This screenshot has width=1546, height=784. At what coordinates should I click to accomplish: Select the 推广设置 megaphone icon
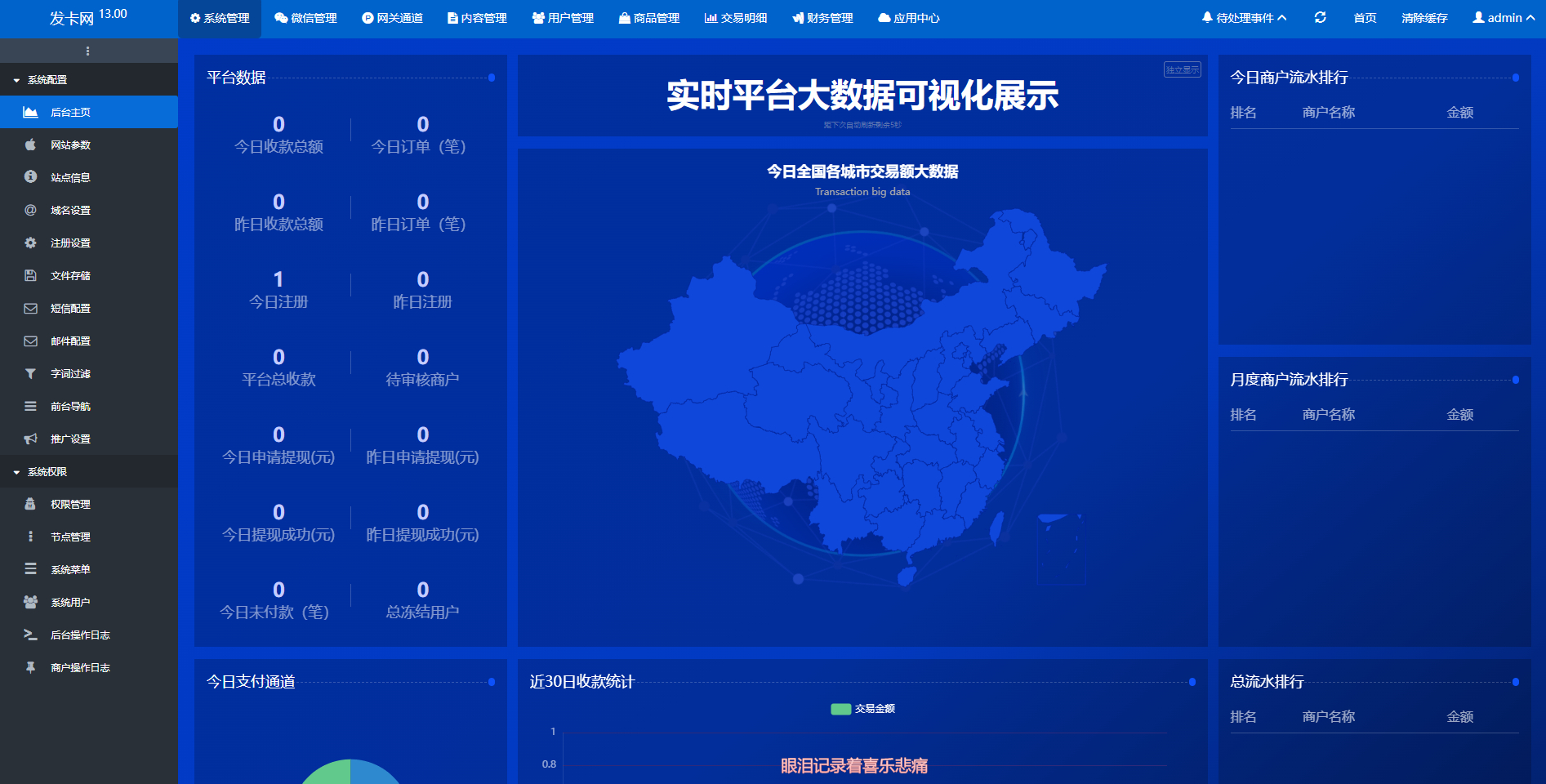point(30,439)
